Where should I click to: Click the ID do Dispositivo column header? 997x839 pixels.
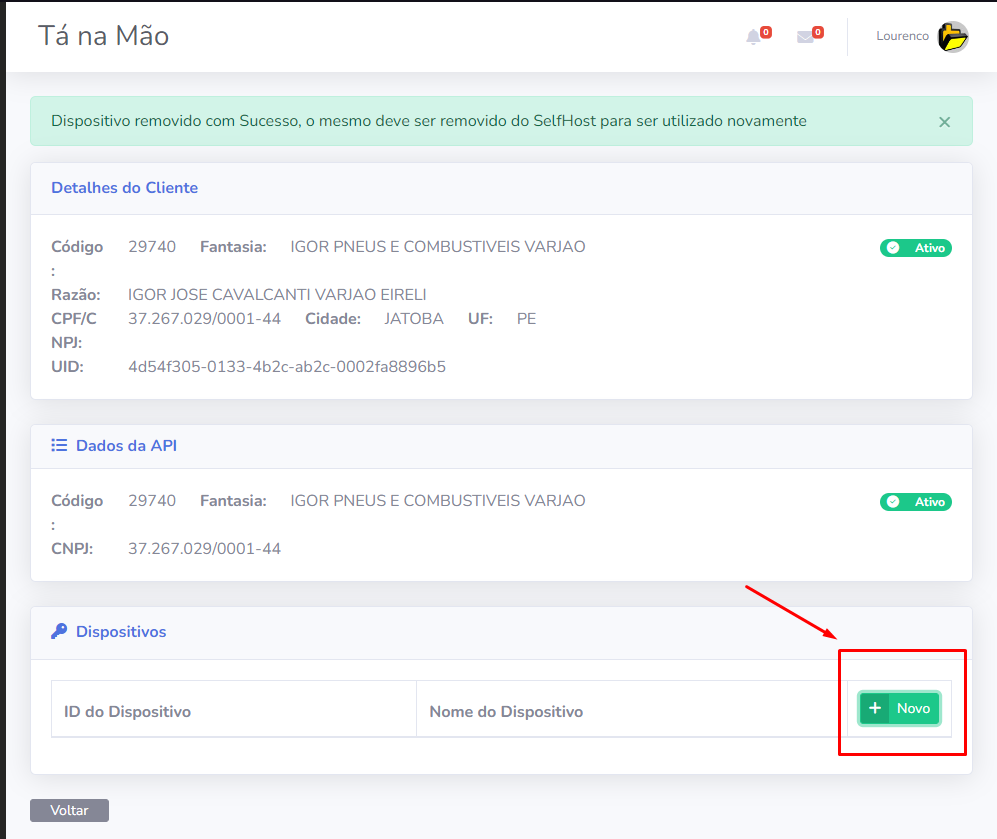click(x=127, y=712)
